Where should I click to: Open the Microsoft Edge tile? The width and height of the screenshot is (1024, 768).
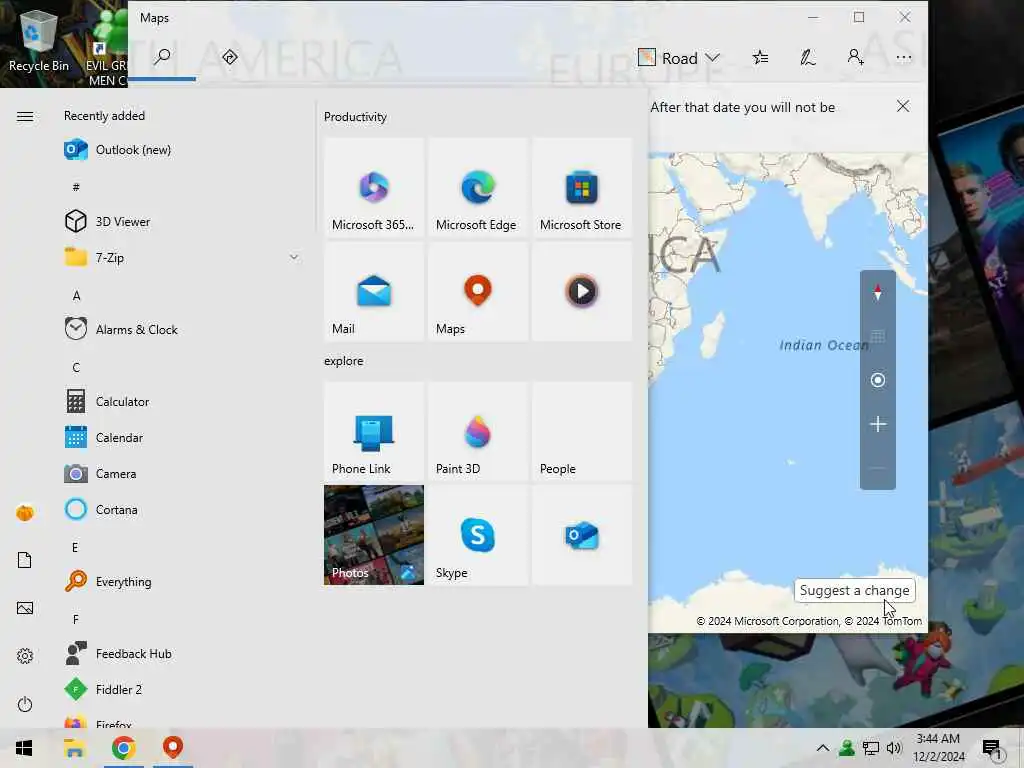pos(477,187)
